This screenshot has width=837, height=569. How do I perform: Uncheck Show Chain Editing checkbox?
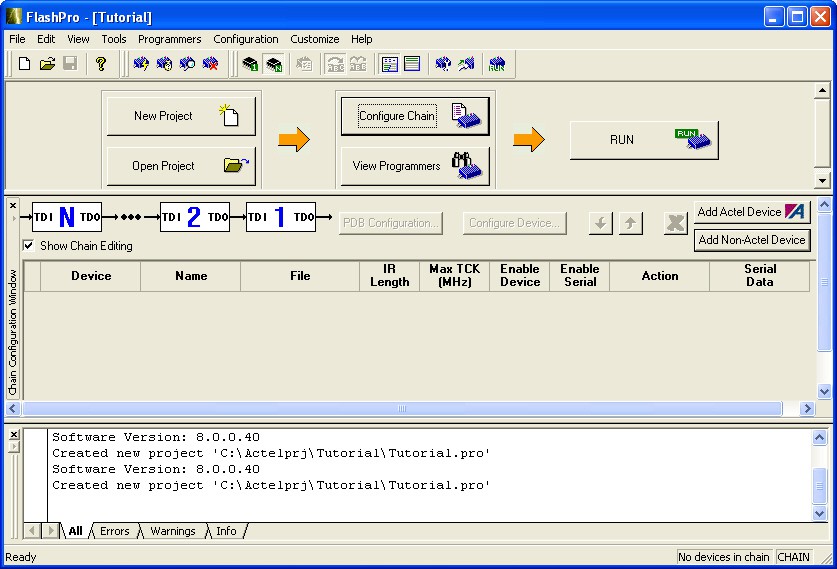click(28, 246)
